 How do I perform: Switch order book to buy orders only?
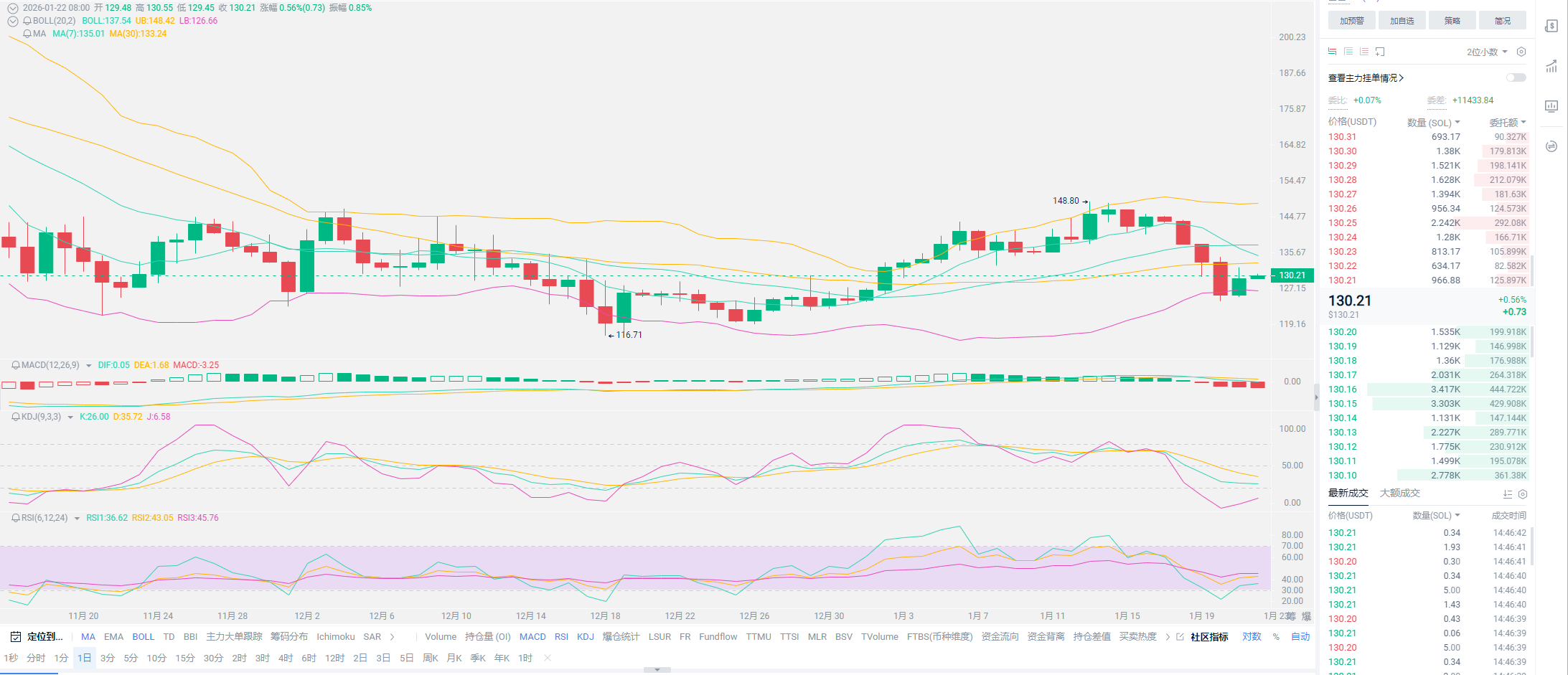coord(1348,52)
